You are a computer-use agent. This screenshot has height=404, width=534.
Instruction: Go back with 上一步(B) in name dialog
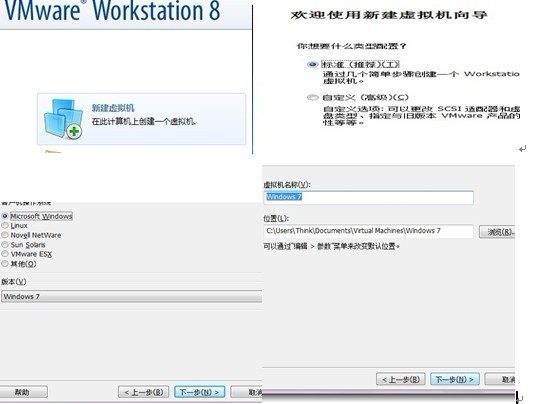401,379
